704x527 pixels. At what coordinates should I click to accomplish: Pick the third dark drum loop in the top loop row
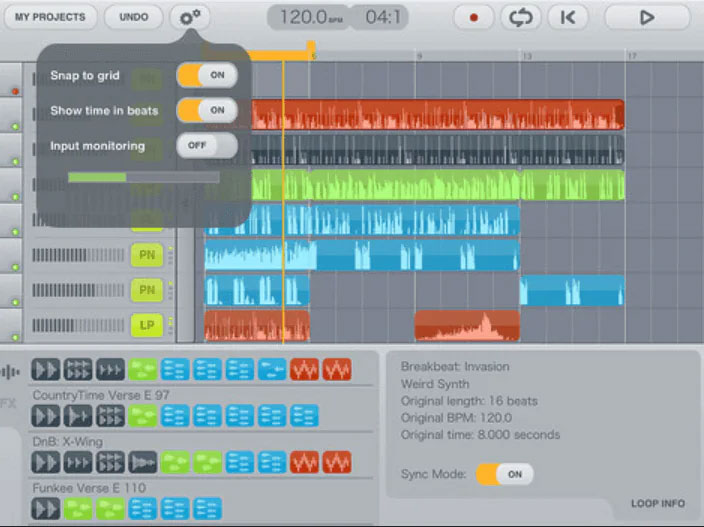(x=110, y=369)
